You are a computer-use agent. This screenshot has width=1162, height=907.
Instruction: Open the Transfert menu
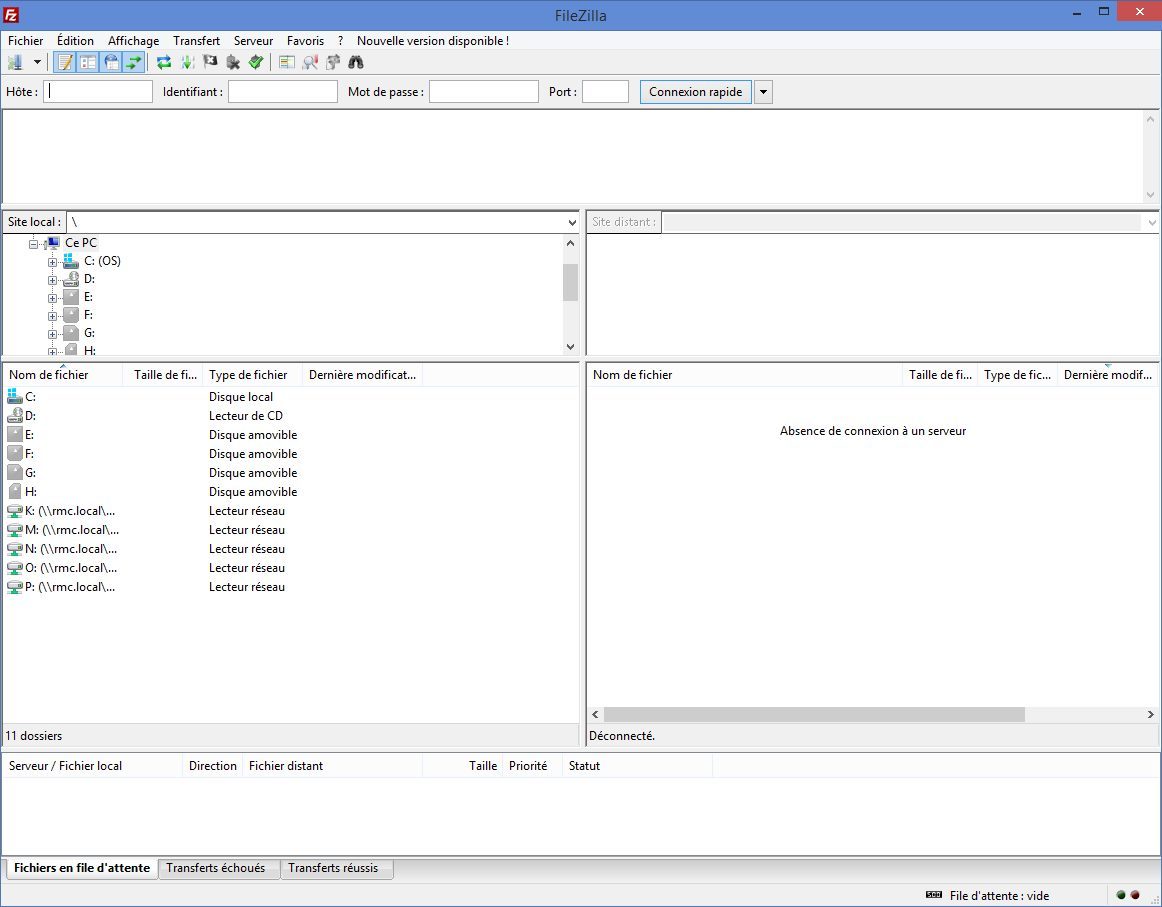click(196, 41)
